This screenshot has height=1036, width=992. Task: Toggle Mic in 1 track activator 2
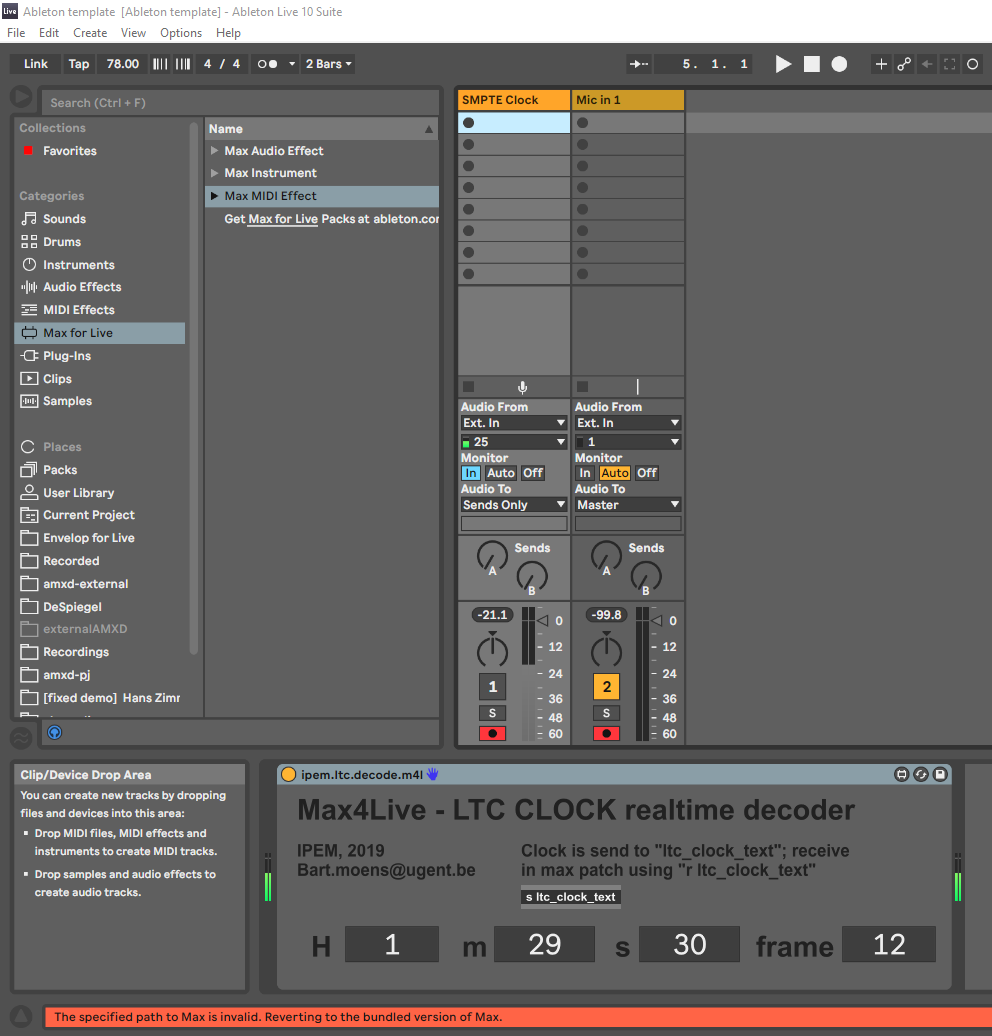pos(607,686)
